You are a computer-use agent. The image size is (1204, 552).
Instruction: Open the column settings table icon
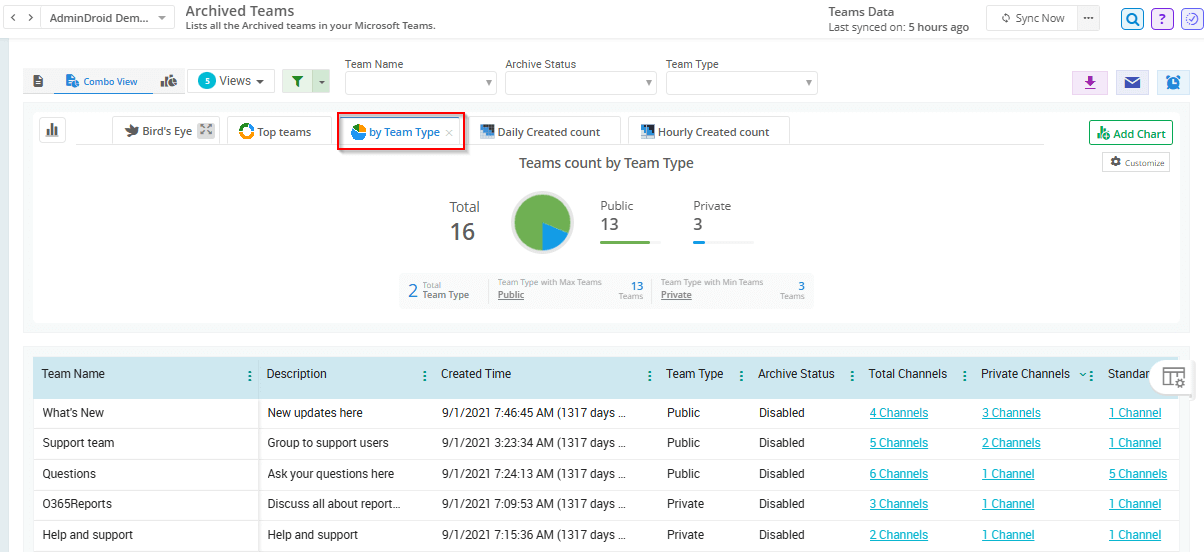tap(1174, 377)
